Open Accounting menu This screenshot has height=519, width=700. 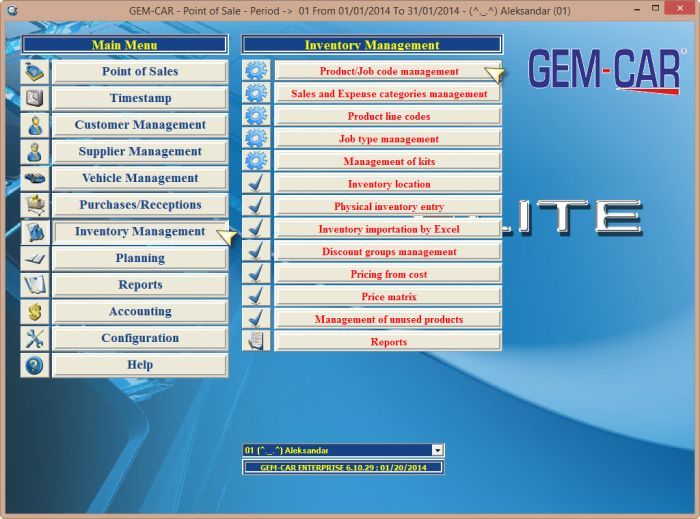coord(140,311)
